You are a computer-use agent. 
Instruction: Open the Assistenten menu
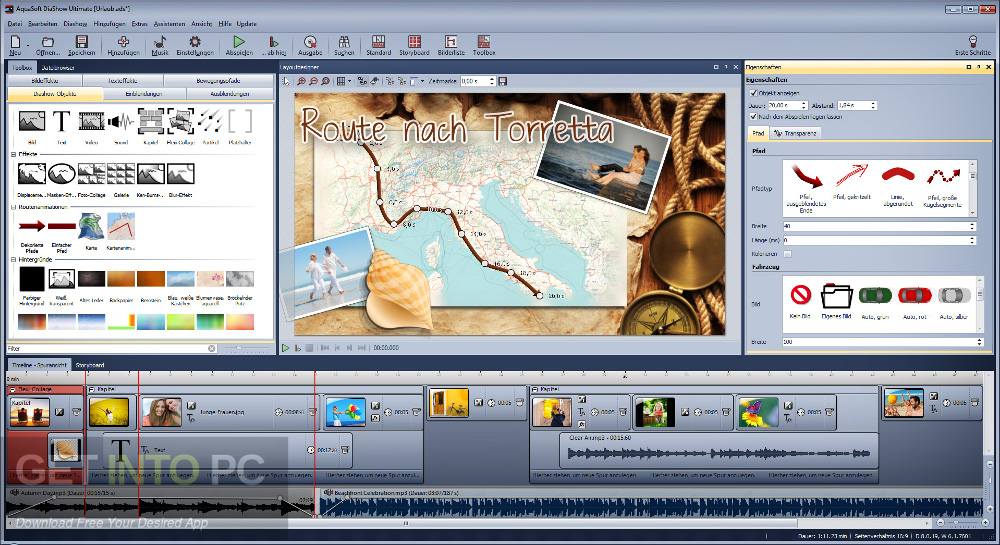[x=169, y=24]
